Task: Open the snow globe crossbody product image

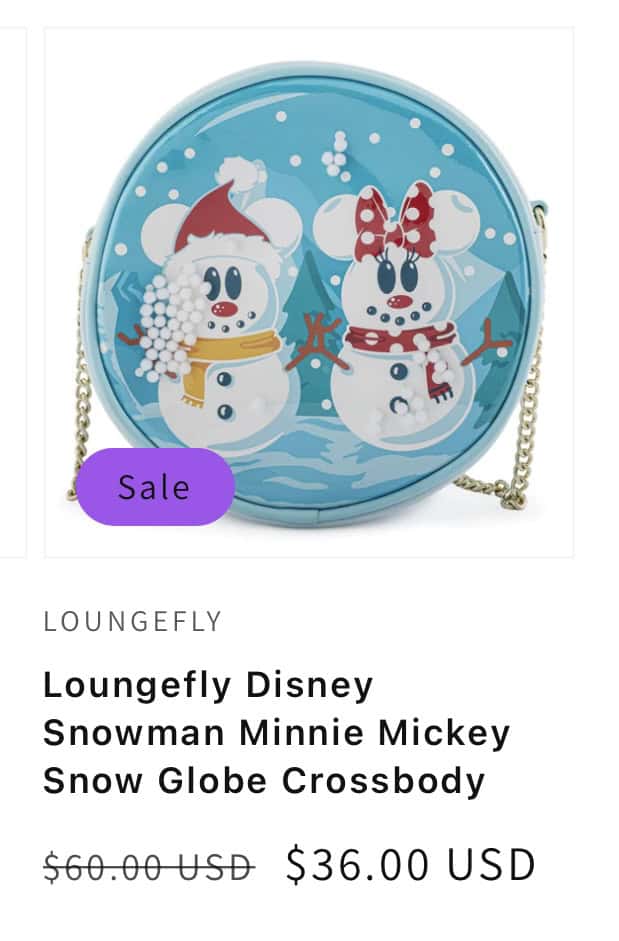Action: tap(309, 292)
